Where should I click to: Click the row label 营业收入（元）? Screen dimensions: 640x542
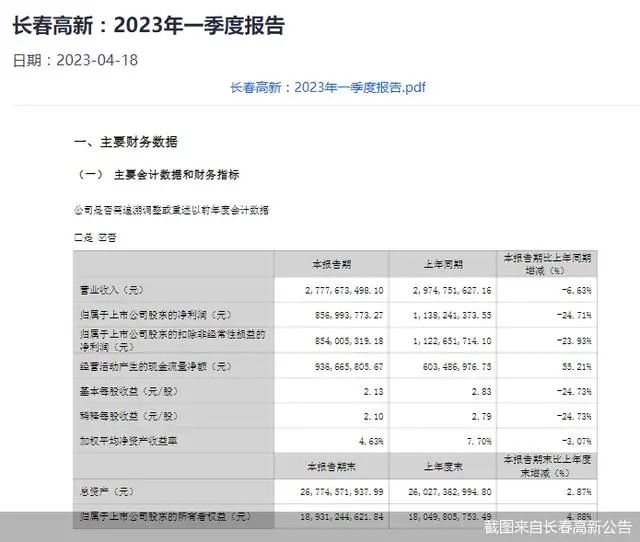[x=112, y=290]
